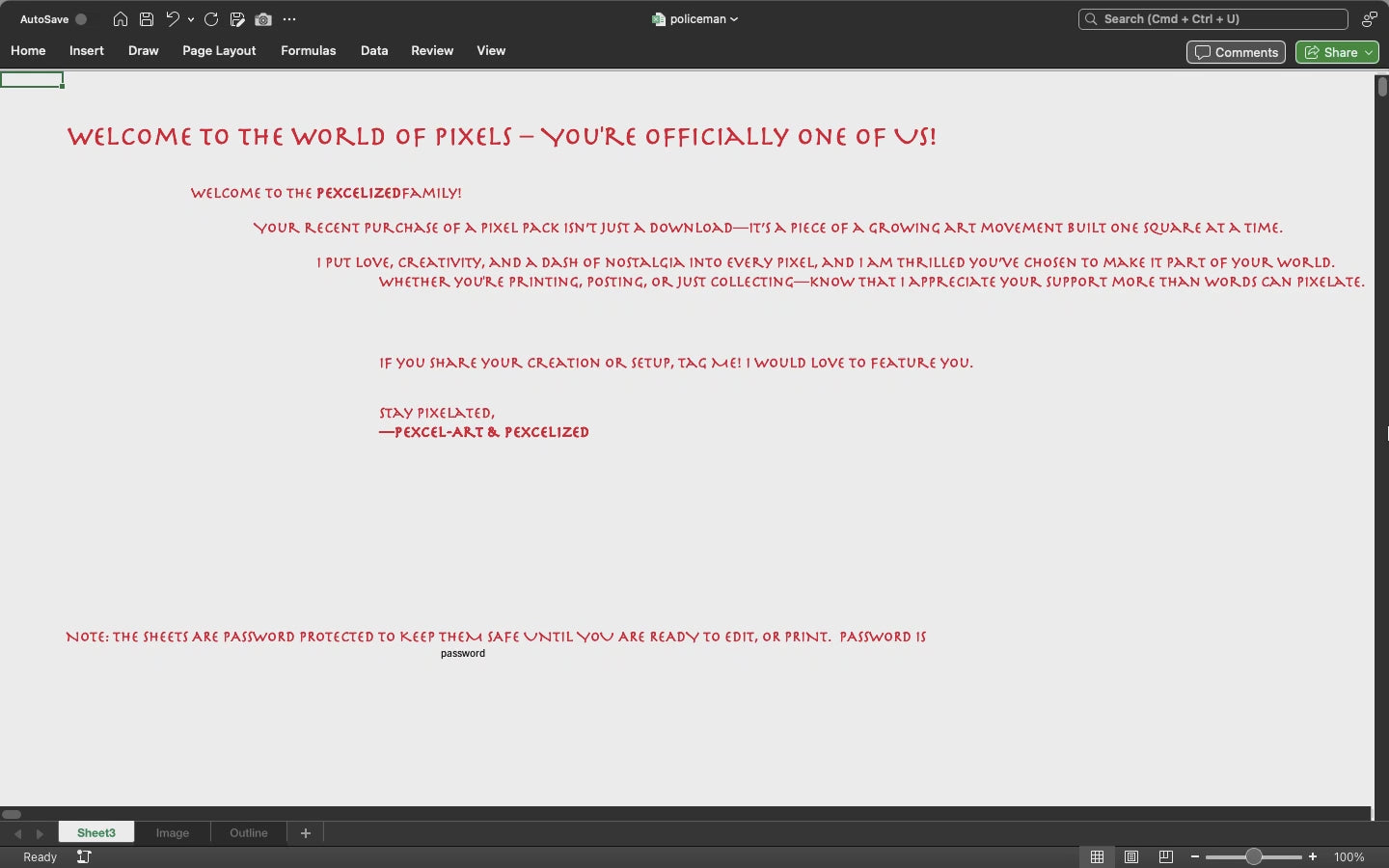Open the collaboration icon beside the search box
This screenshot has height=868, width=1389.
pyautogui.click(x=1369, y=19)
